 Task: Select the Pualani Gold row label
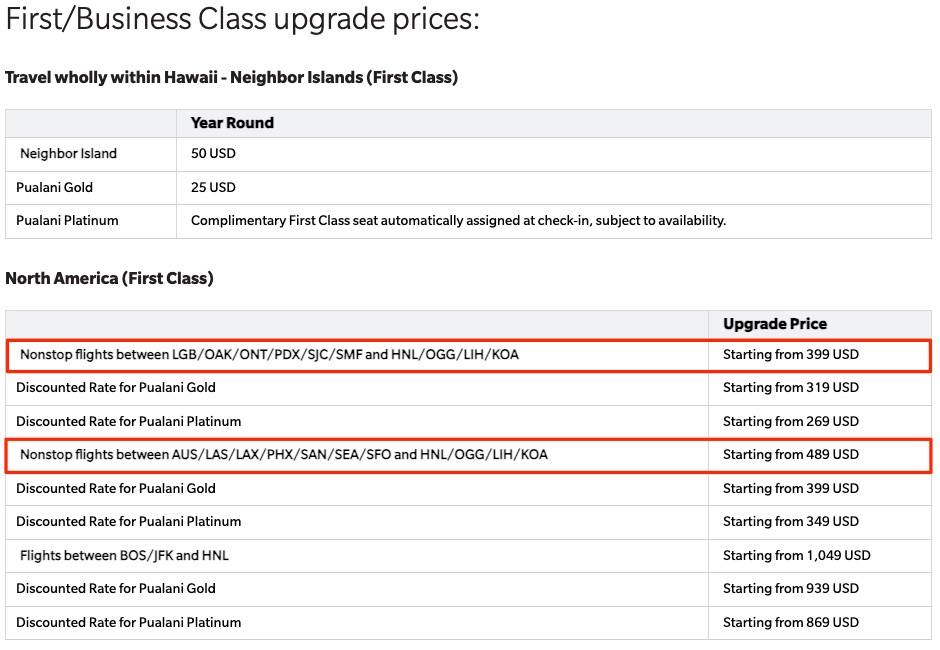(56, 187)
